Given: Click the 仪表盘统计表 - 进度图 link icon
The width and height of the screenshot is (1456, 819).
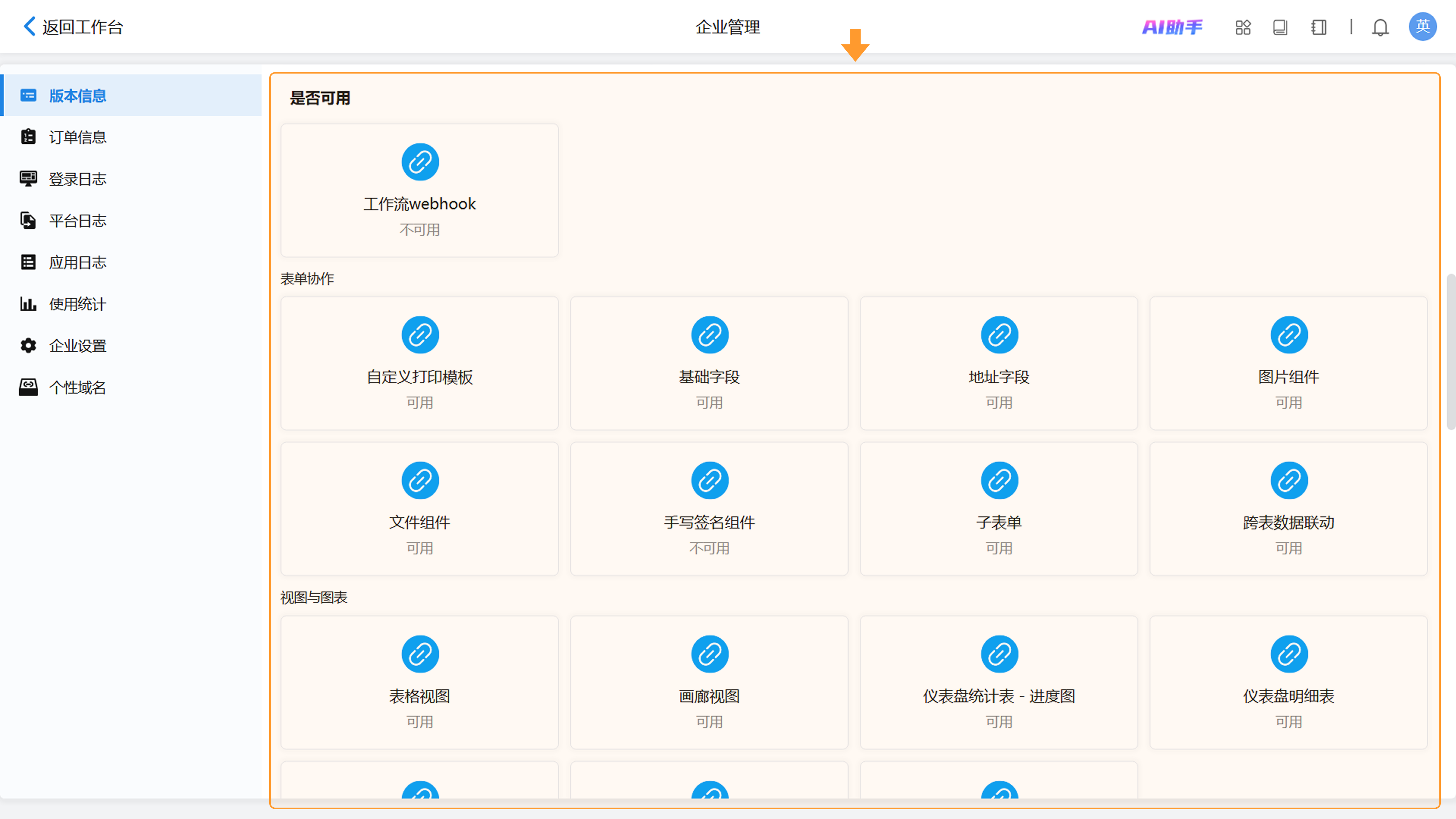Looking at the screenshot, I should [x=999, y=654].
